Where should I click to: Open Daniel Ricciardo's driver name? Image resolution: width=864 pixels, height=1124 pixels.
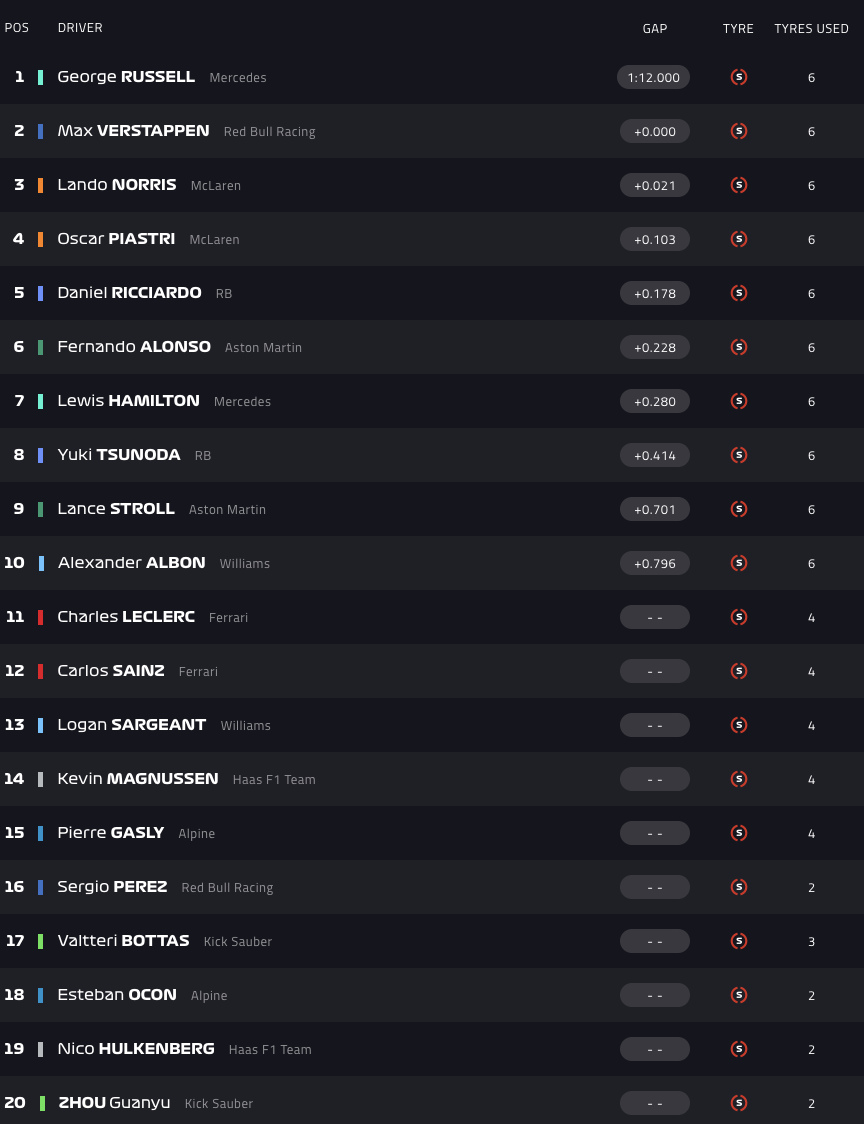coord(129,293)
